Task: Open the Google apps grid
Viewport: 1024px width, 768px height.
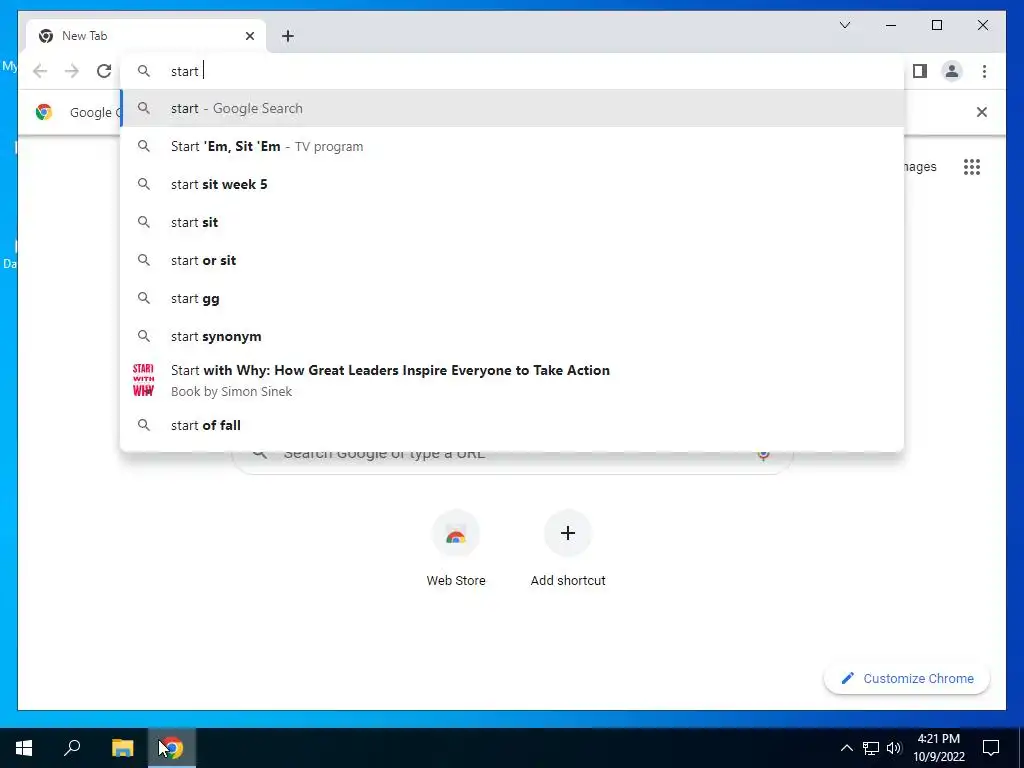Action: pos(972,167)
